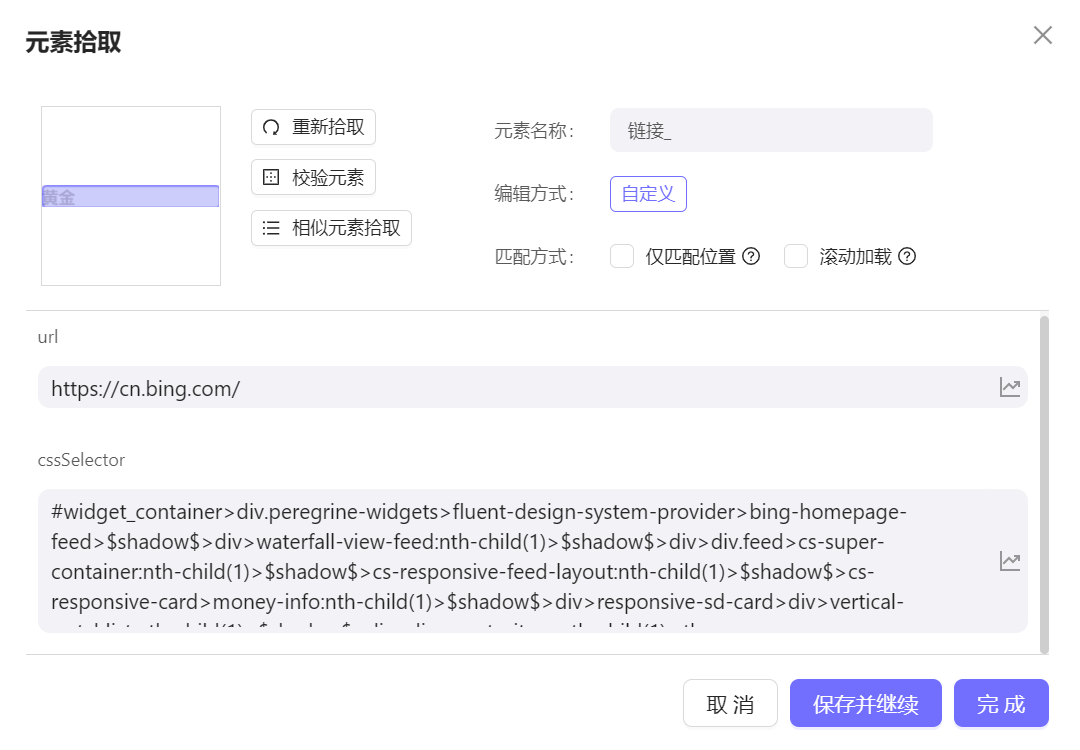Open help tooltip for 滚动加载
Screen dimensions: 1080x750
907,257
